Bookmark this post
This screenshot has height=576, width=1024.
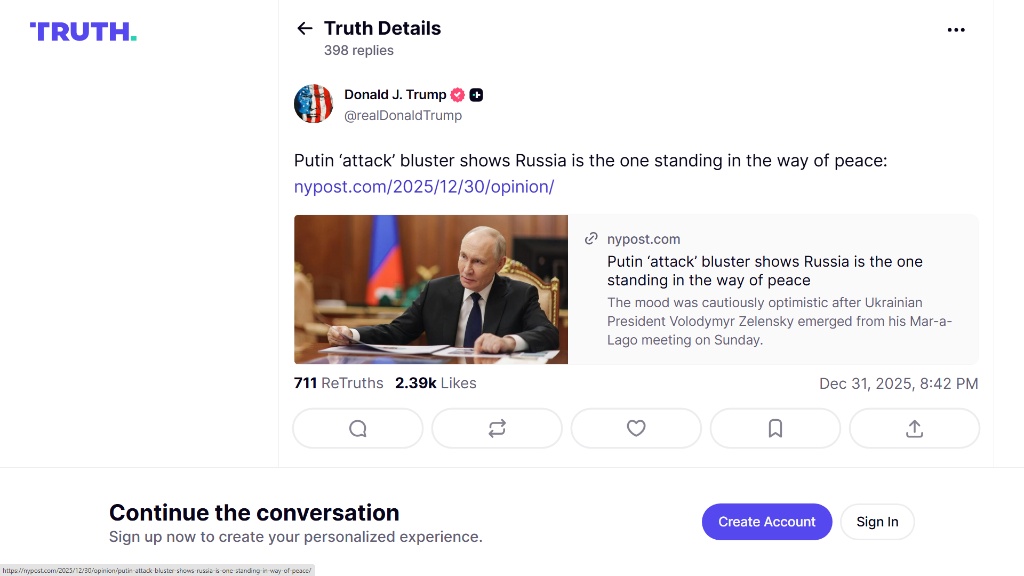point(775,428)
